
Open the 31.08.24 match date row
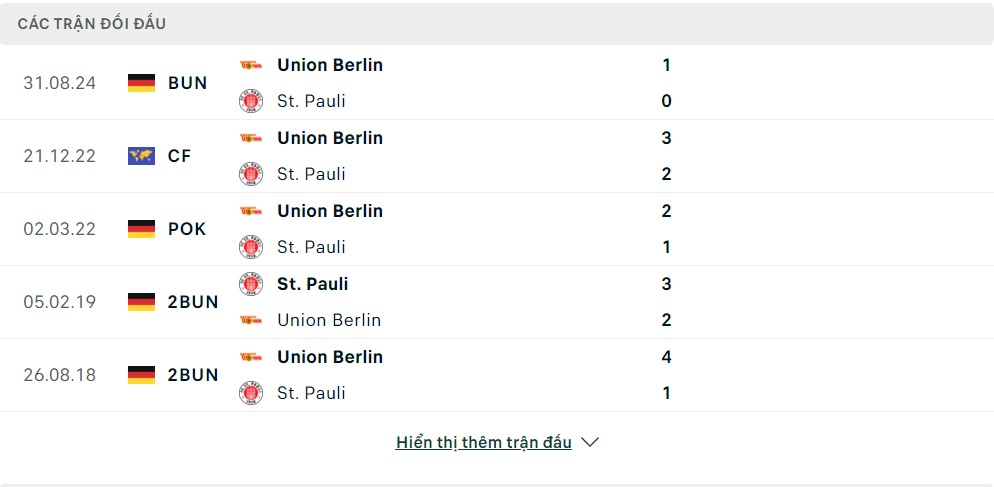497,83
